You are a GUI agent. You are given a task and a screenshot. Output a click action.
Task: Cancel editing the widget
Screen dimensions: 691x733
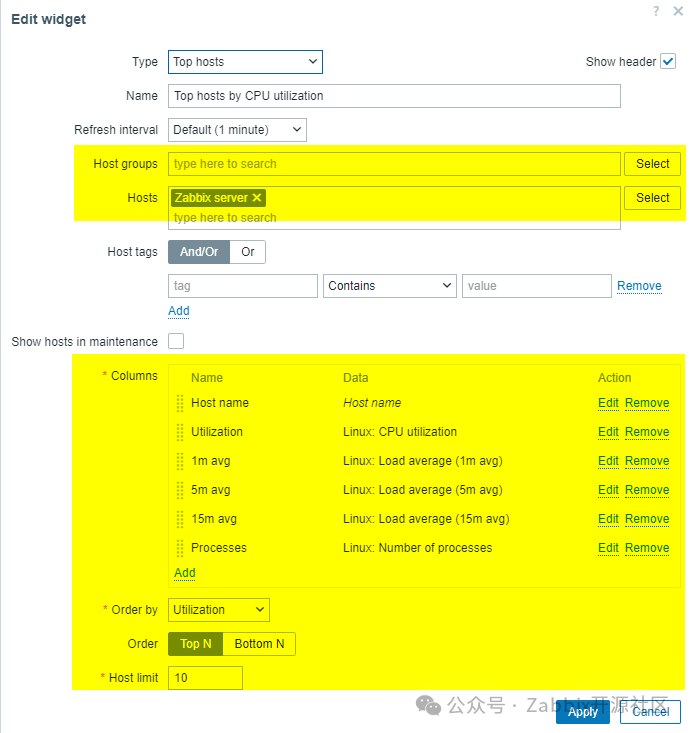(x=650, y=711)
